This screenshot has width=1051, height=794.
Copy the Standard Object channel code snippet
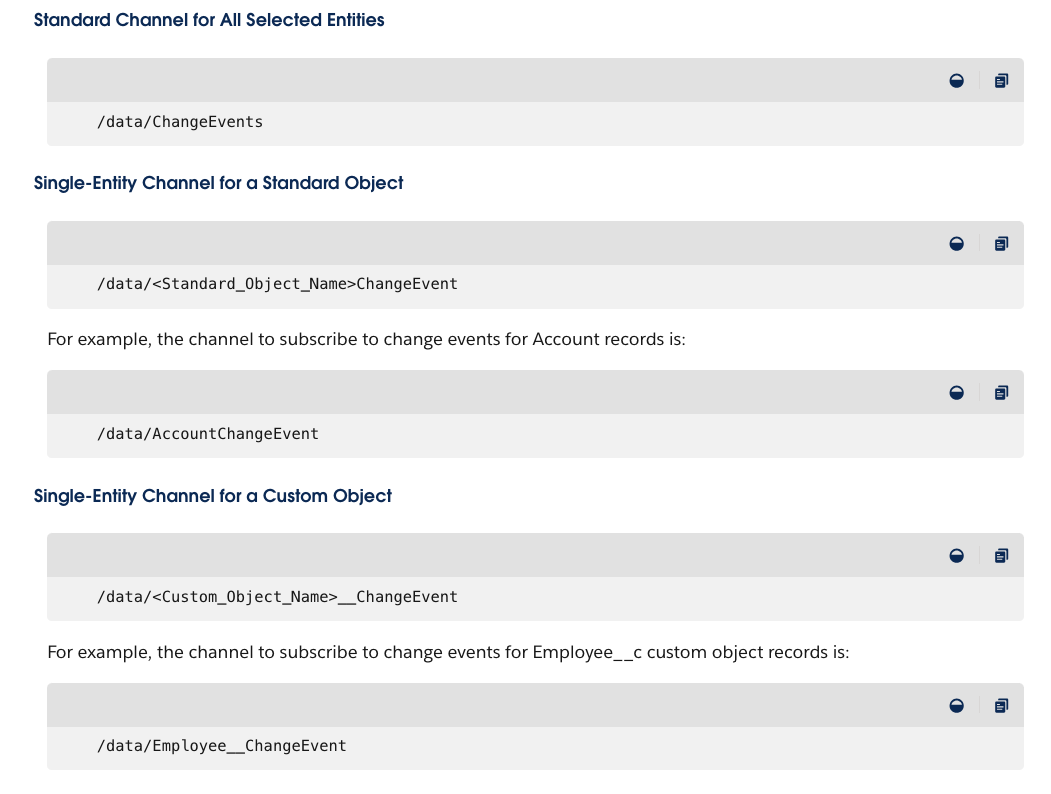(1001, 243)
